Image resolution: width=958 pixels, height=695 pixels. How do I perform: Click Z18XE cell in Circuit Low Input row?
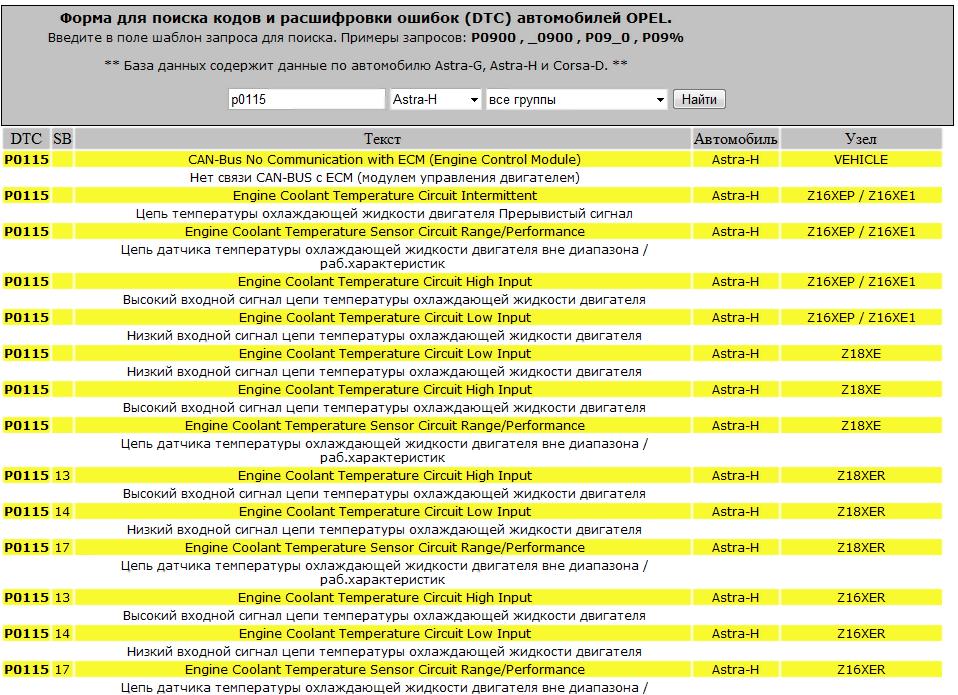click(x=860, y=353)
